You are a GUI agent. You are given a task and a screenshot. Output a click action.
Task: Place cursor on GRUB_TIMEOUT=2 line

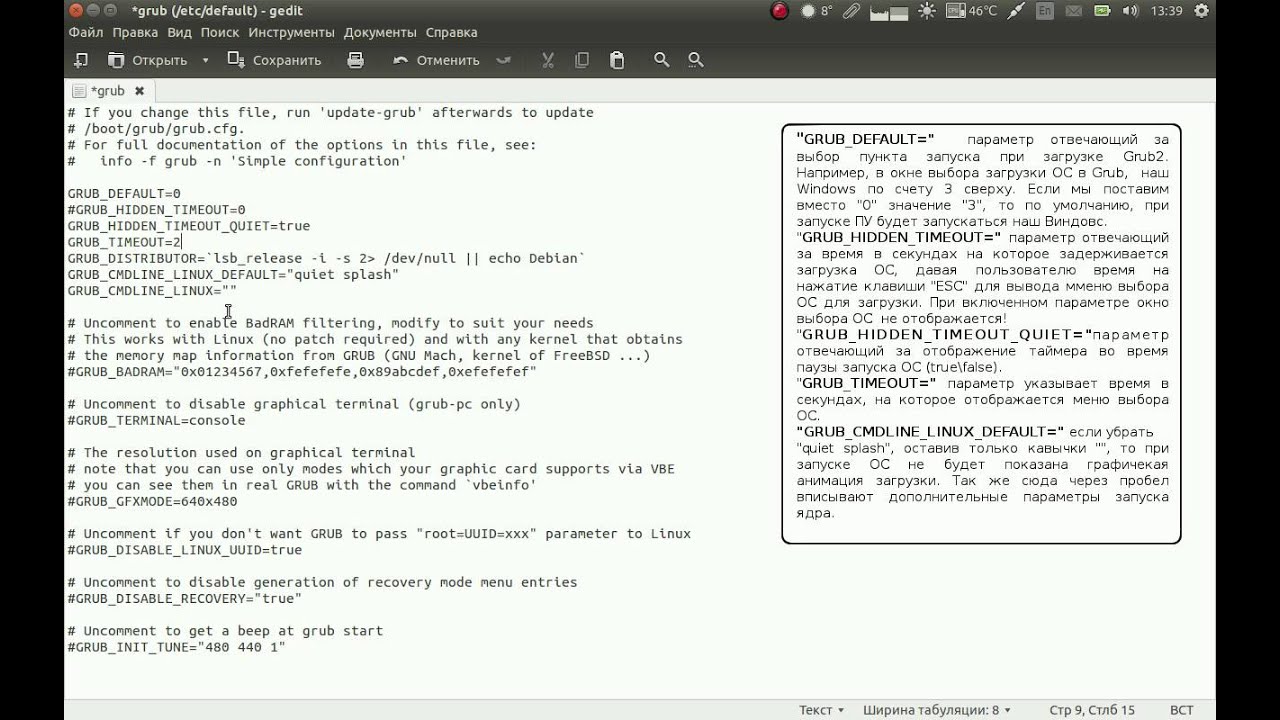click(124, 242)
